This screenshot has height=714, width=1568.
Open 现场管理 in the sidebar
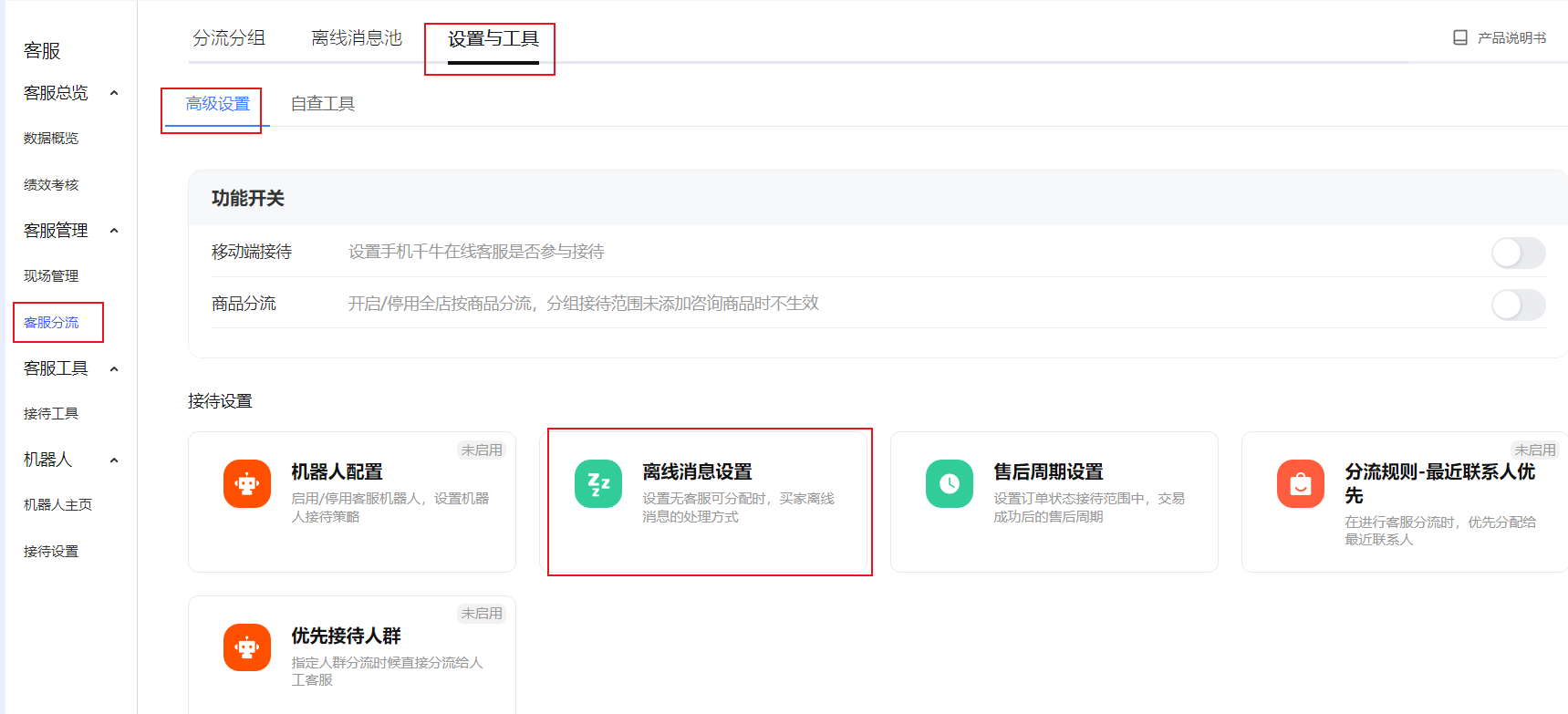(51, 276)
